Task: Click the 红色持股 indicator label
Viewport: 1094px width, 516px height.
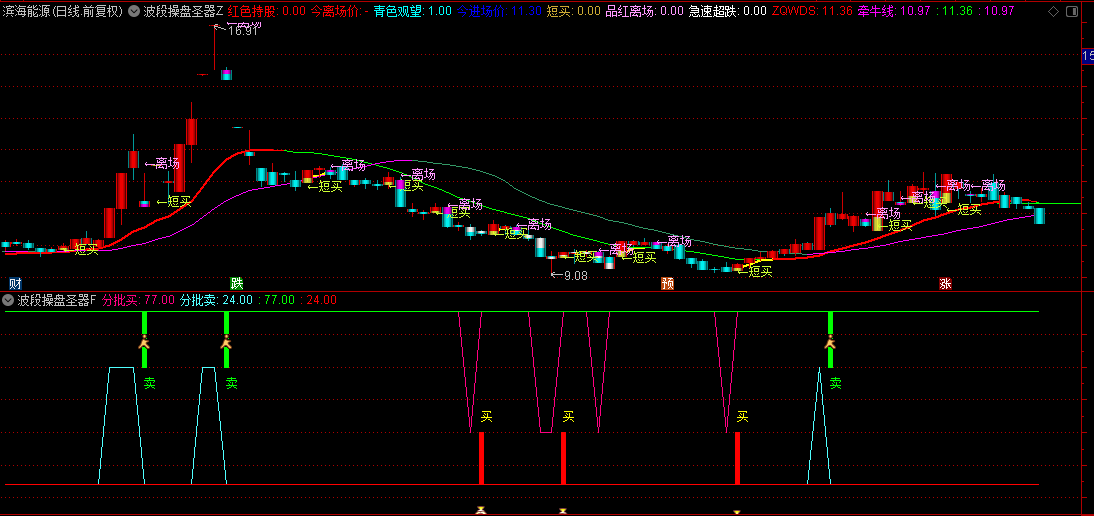Action: click(253, 12)
